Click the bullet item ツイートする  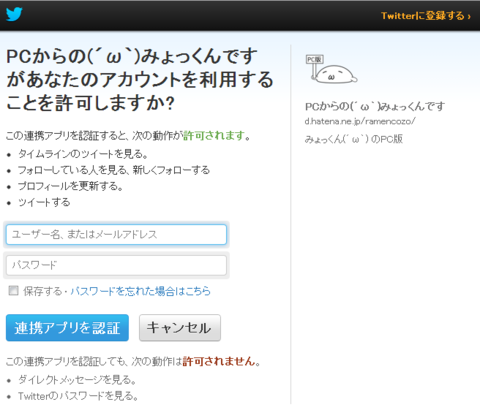click(44, 202)
